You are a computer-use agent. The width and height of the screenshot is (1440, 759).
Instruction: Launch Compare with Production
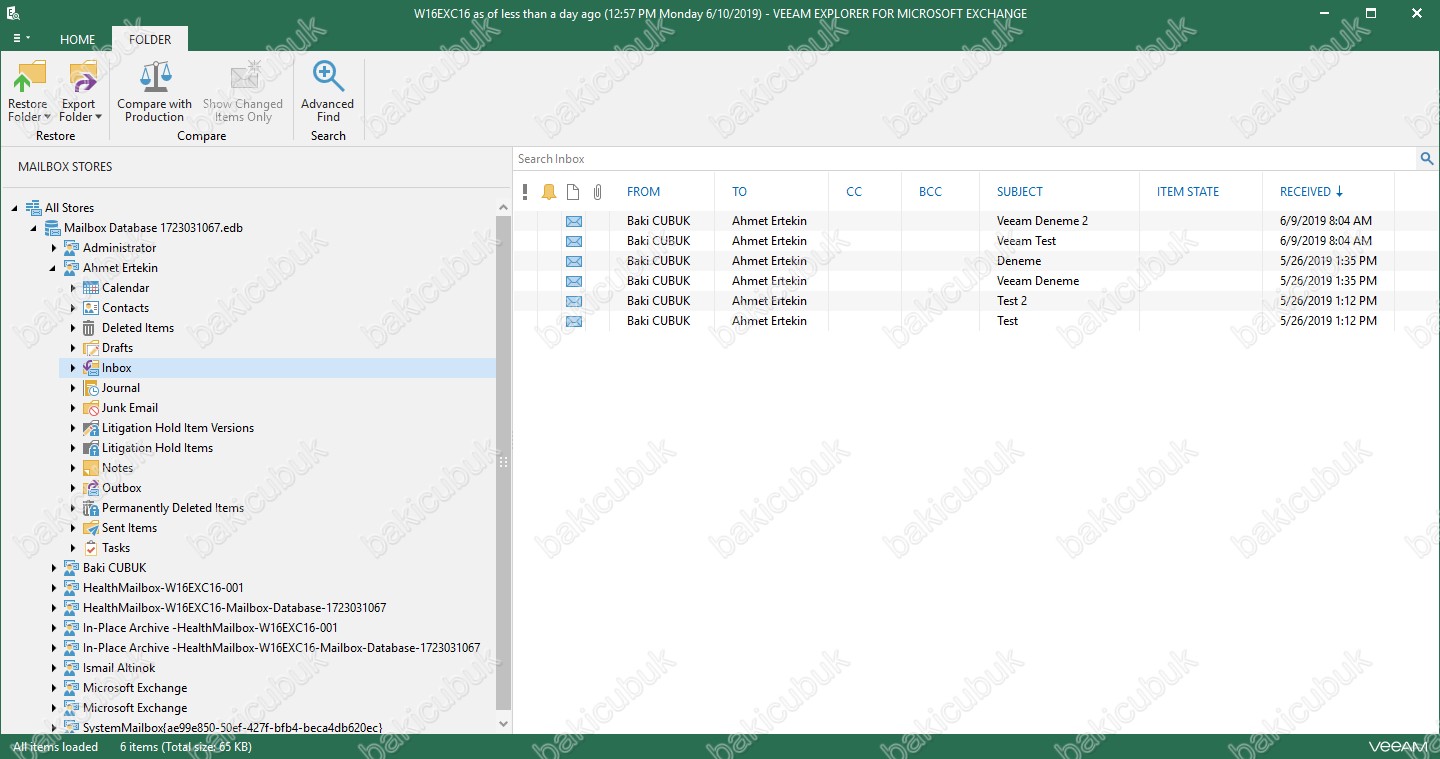[x=154, y=92]
